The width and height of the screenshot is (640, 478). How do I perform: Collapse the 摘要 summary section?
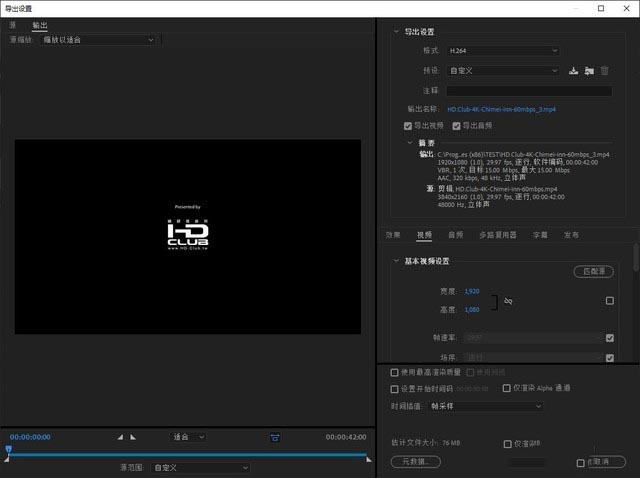[410, 142]
